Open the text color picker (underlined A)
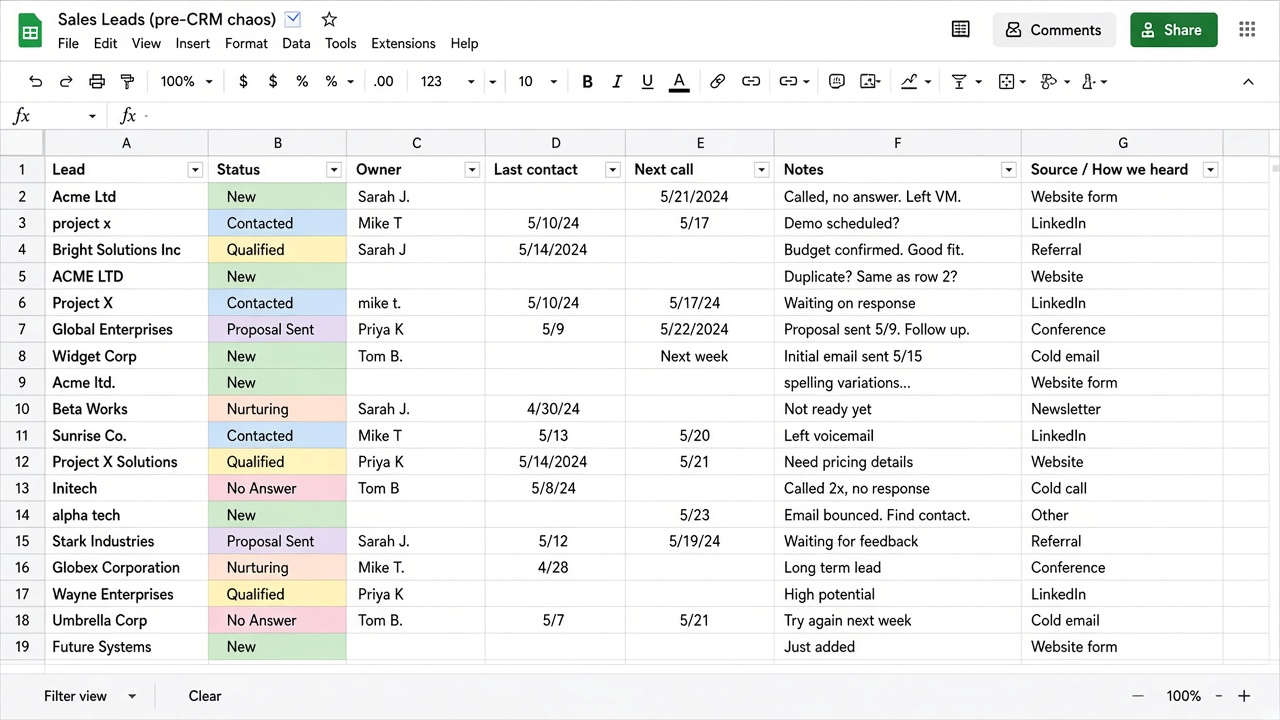Viewport: 1280px width, 720px height. click(x=679, y=82)
